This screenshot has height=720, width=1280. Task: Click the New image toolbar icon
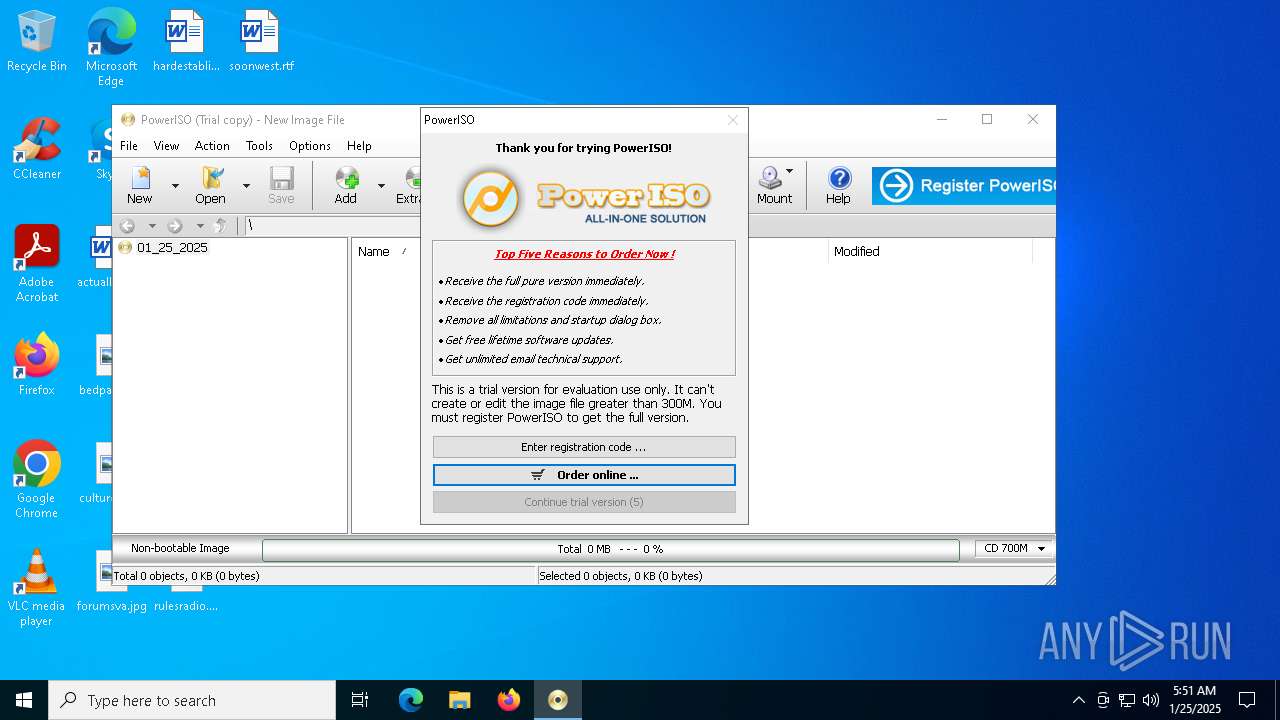140,185
